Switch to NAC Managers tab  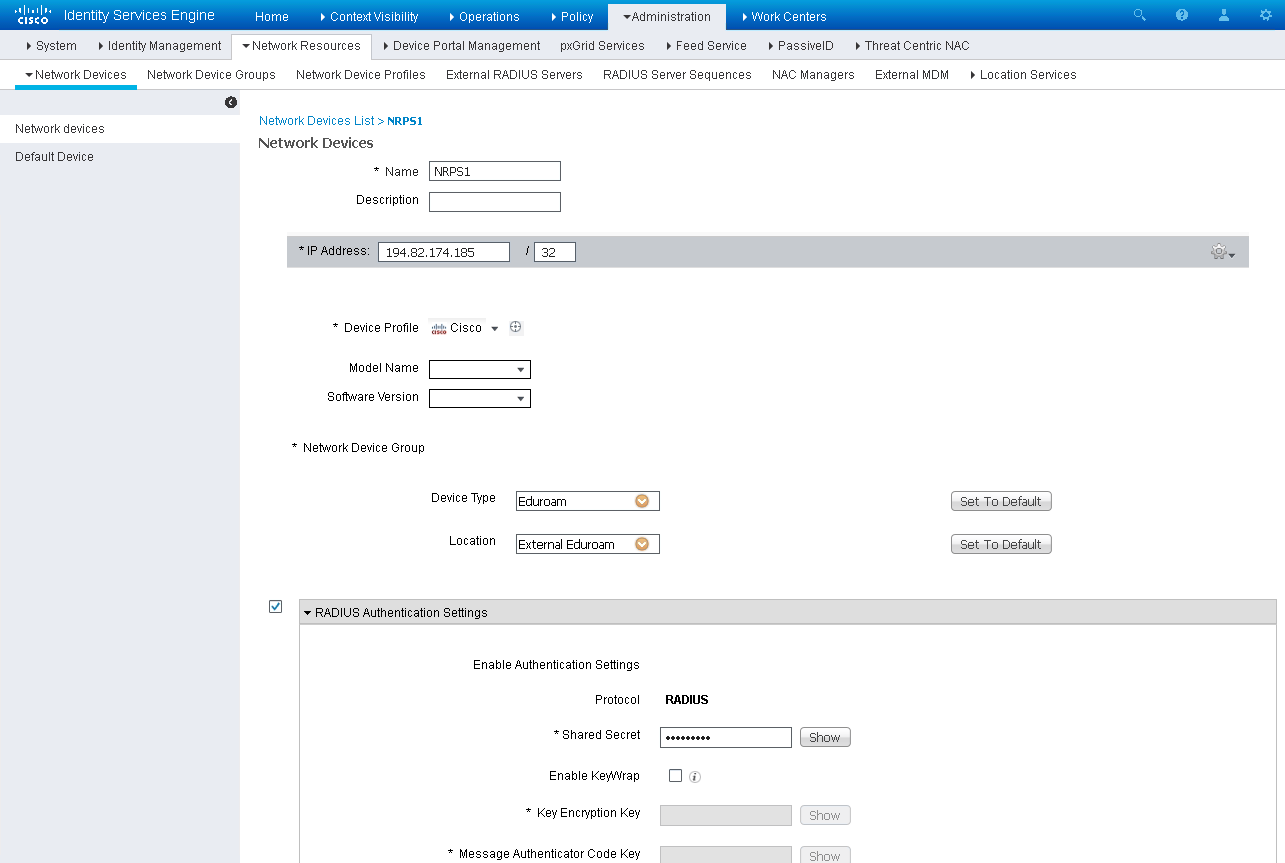(x=813, y=75)
